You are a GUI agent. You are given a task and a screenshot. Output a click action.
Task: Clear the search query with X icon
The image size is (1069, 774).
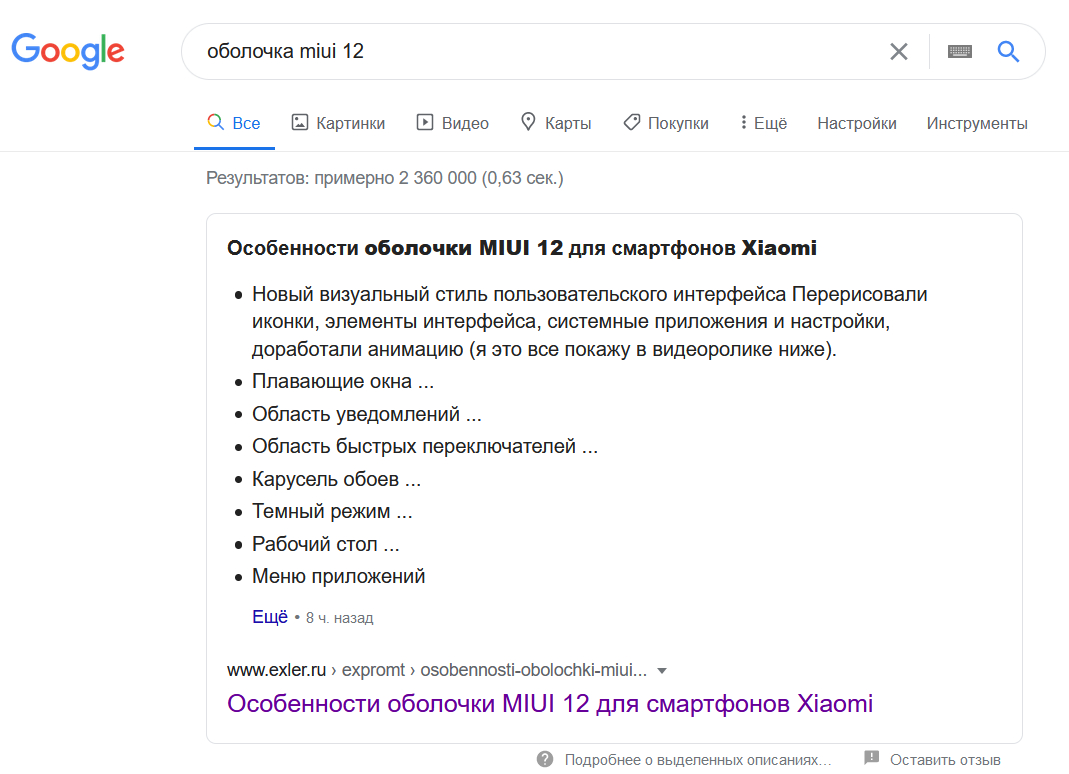tap(899, 51)
